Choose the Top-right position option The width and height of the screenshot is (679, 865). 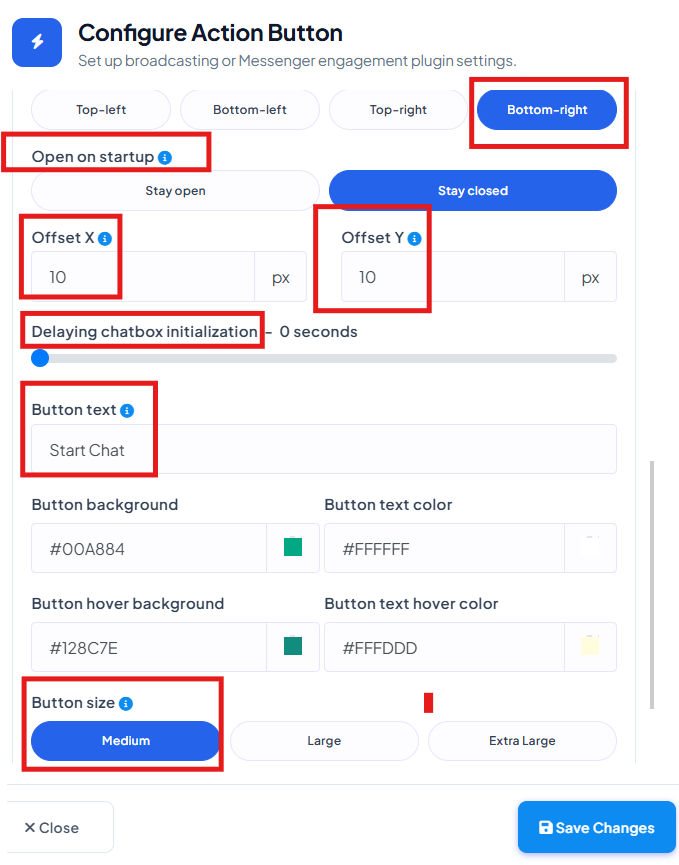coord(398,110)
